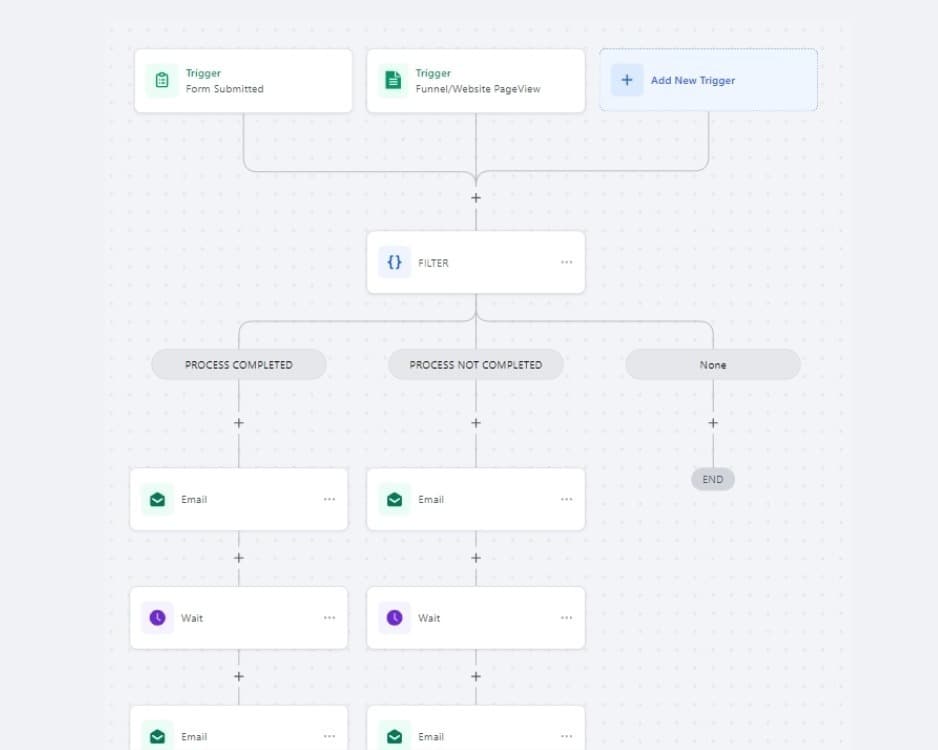Add step between Email and Wait in PROCESS COMPLETED
Image resolution: width=938 pixels, height=750 pixels.
click(239, 558)
